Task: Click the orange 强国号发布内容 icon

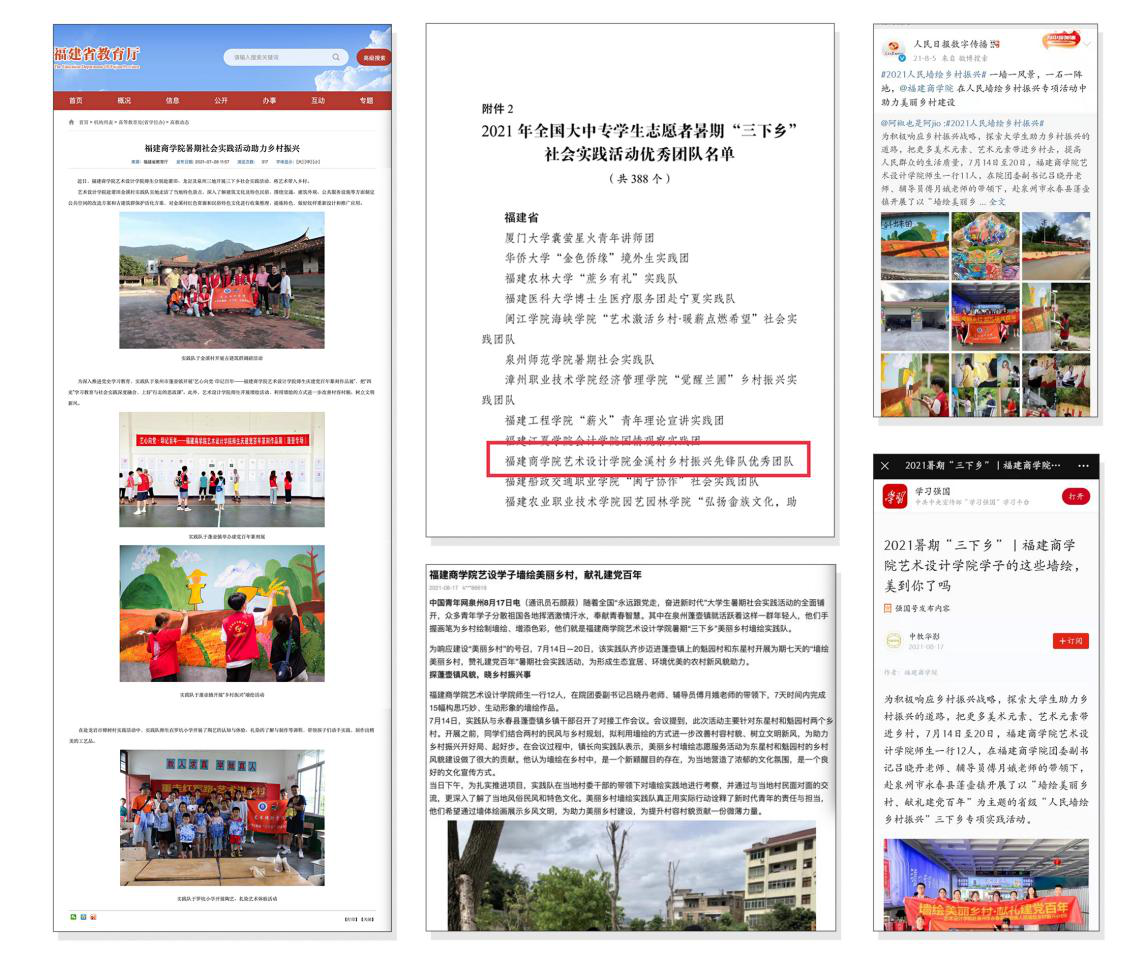Action: 887,607
